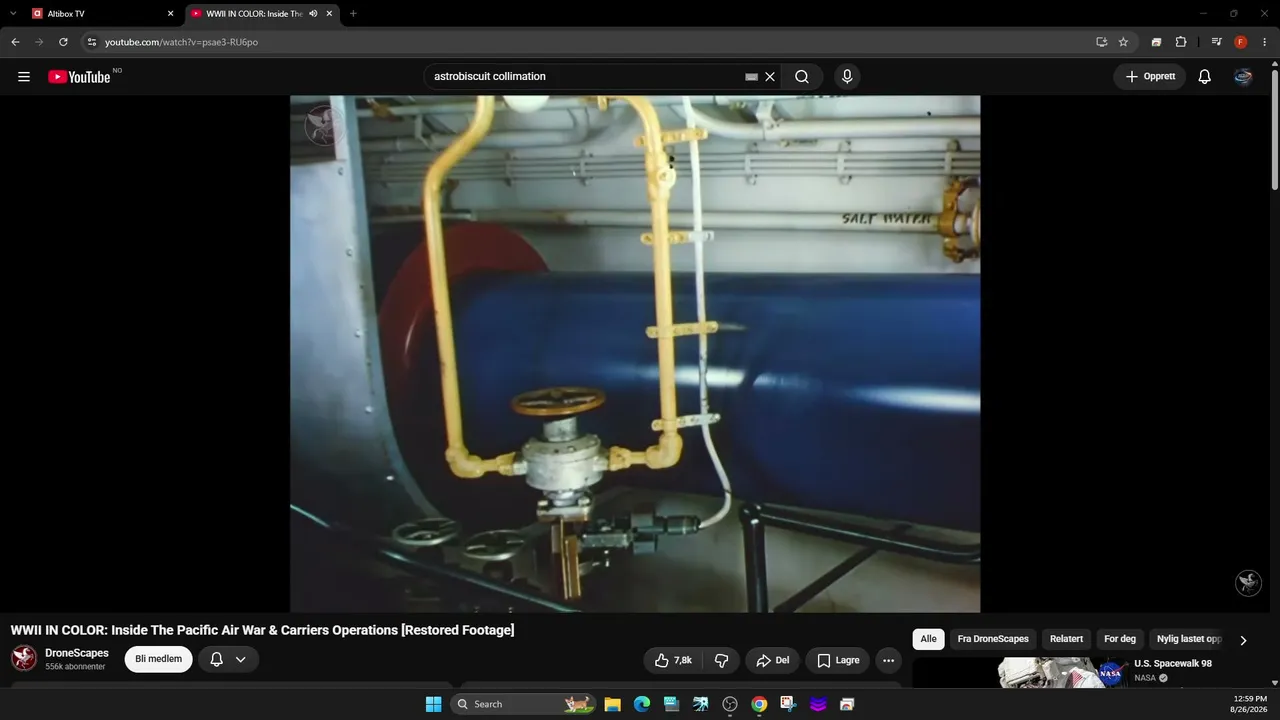Open a new browser tab

[x=353, y=14]
